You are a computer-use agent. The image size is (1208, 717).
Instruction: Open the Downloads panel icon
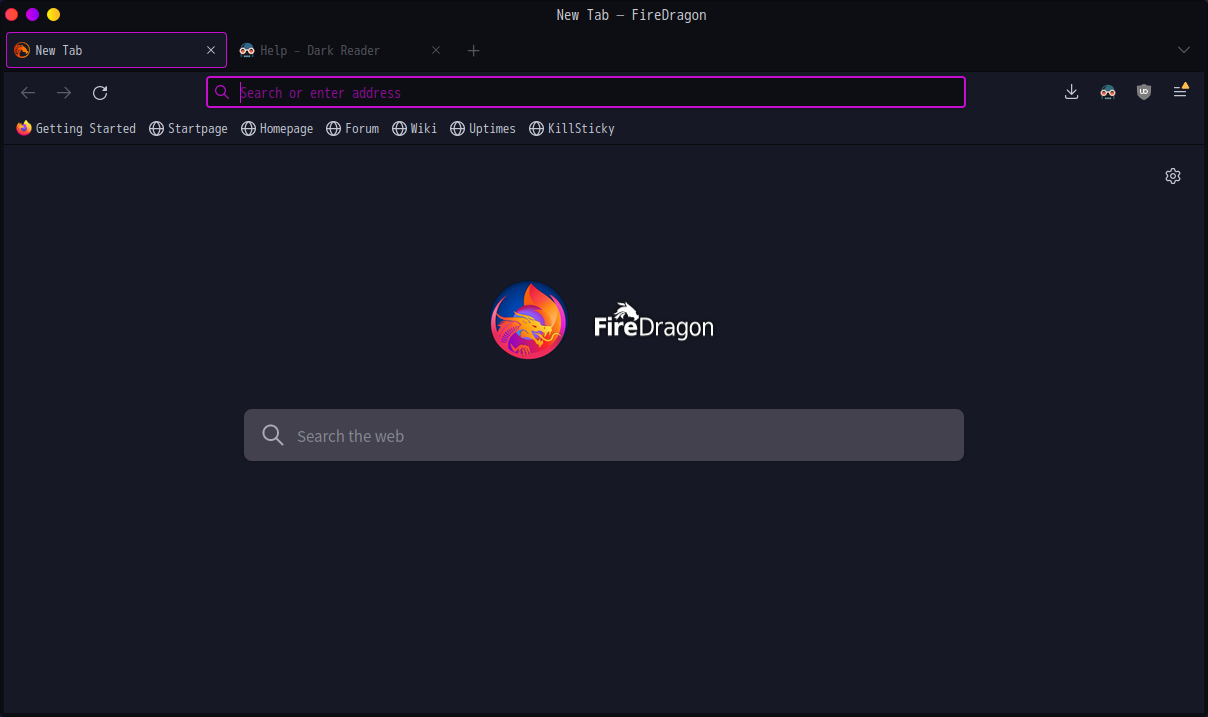coord(1071,92)
